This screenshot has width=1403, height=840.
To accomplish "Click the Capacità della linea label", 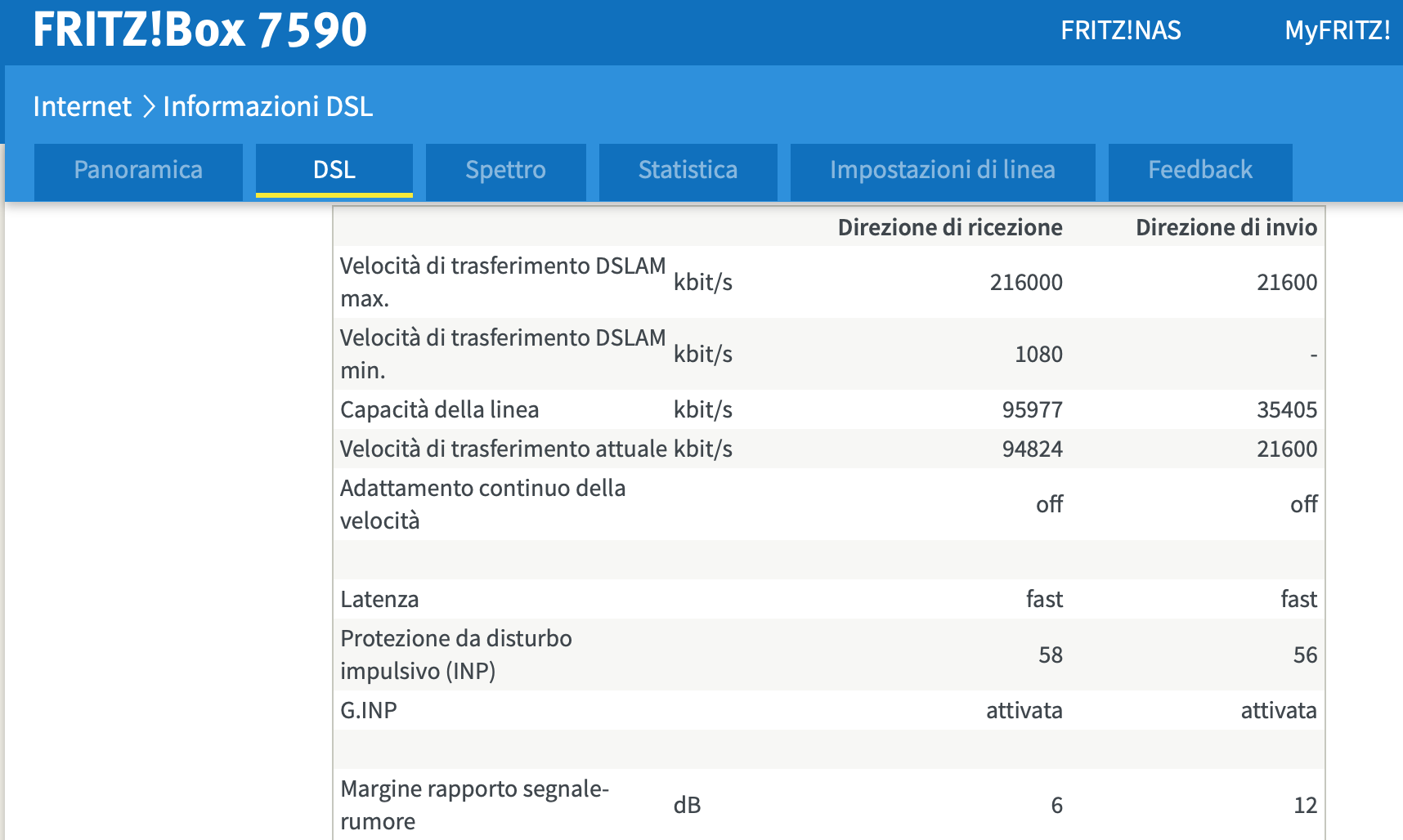I will point(440,409).
